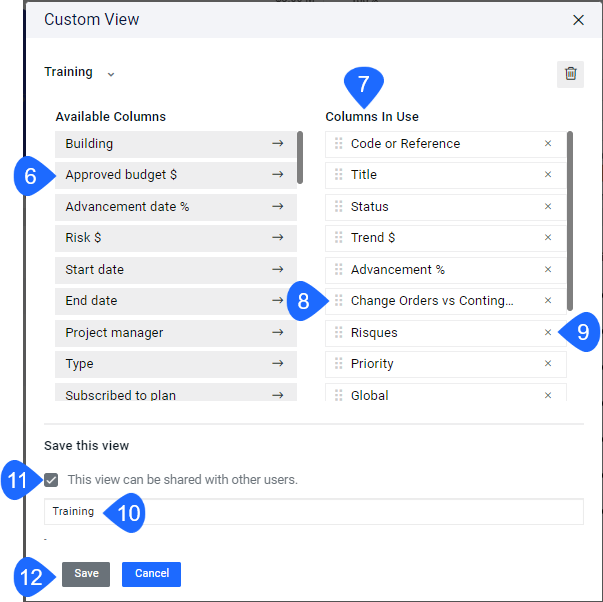Click the Columns In Use scrollbar
The height and width of the screenshot is (602, 603).
point(570,221)
